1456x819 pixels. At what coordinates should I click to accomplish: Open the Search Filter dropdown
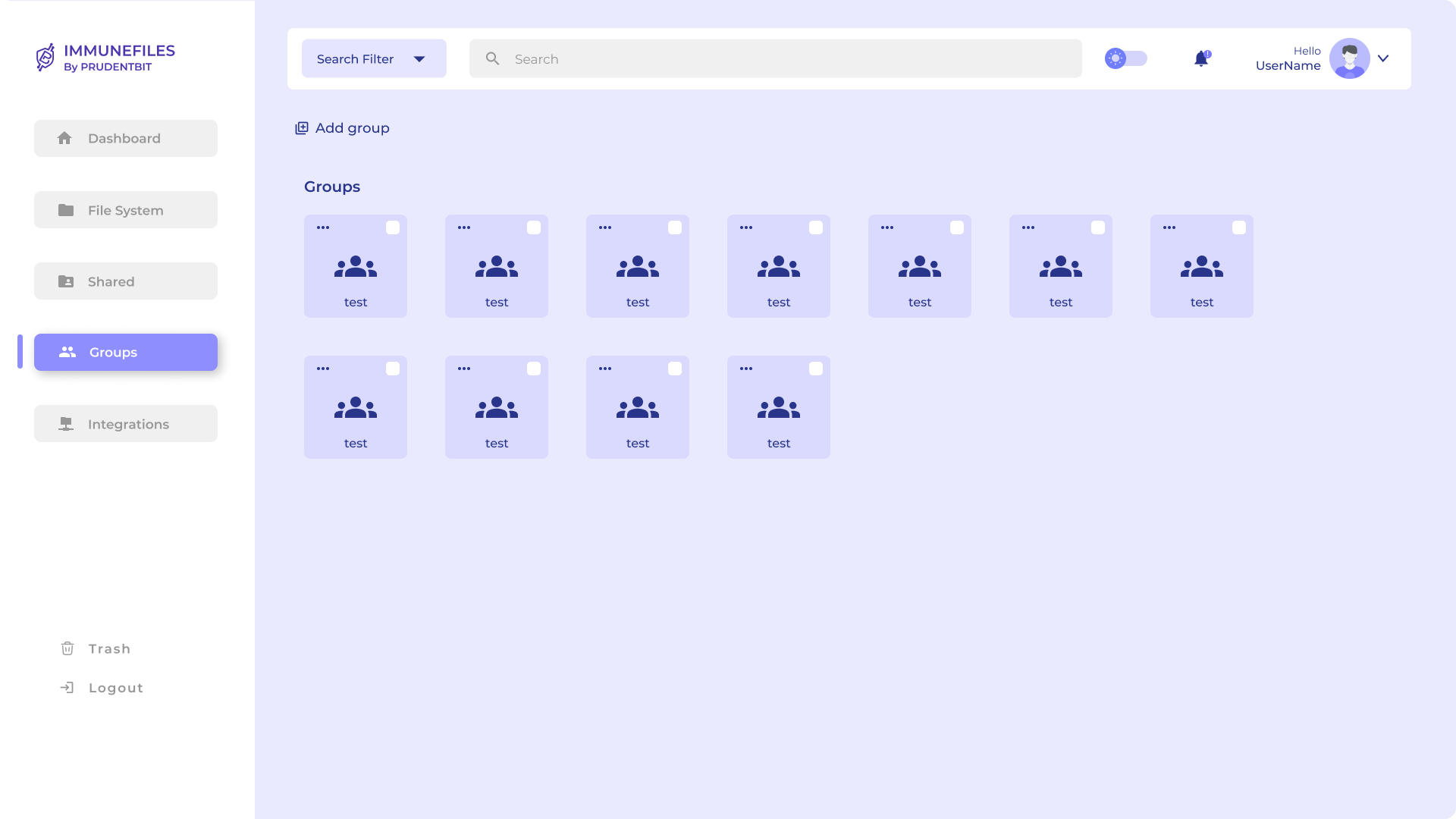click(374, 58)
